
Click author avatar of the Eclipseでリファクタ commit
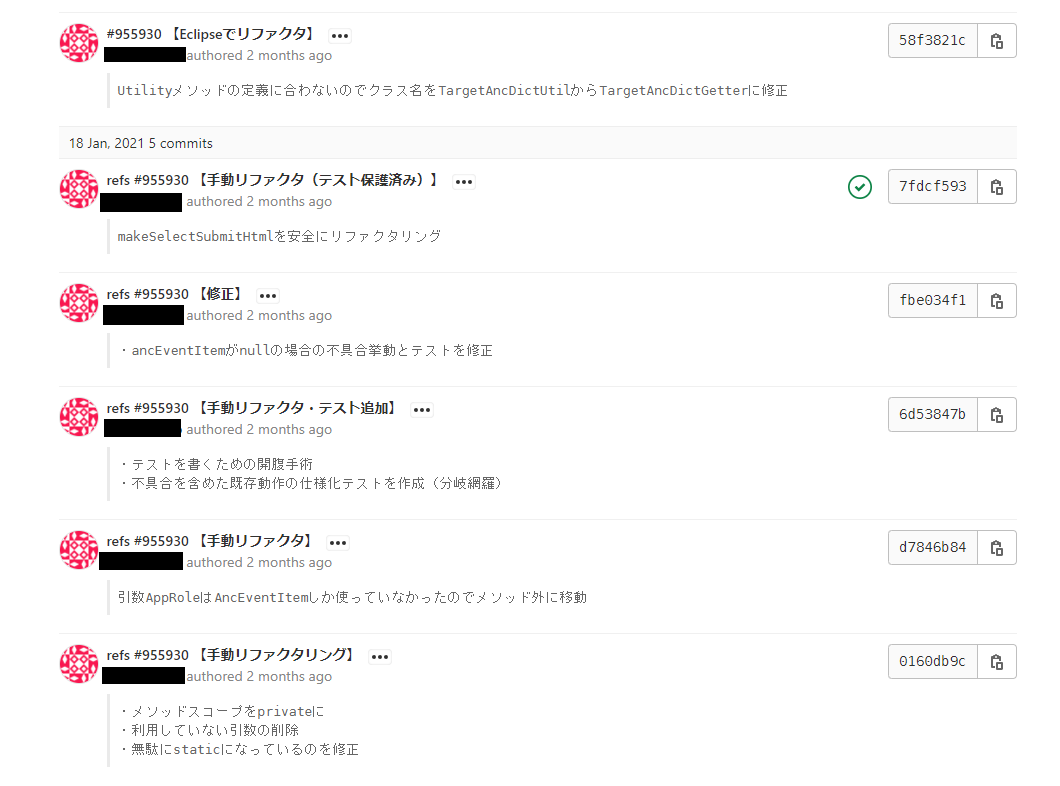(x=79, y=43)
